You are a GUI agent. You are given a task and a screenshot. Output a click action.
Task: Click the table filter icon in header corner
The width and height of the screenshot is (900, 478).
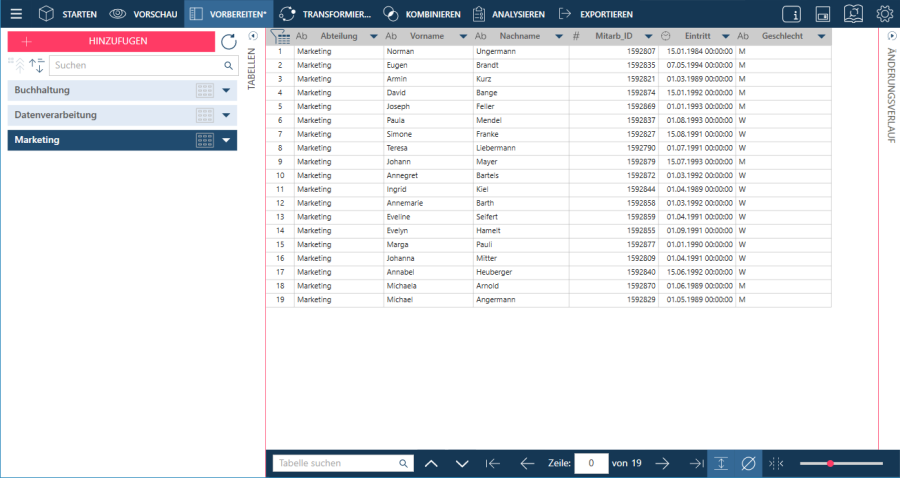280,36
